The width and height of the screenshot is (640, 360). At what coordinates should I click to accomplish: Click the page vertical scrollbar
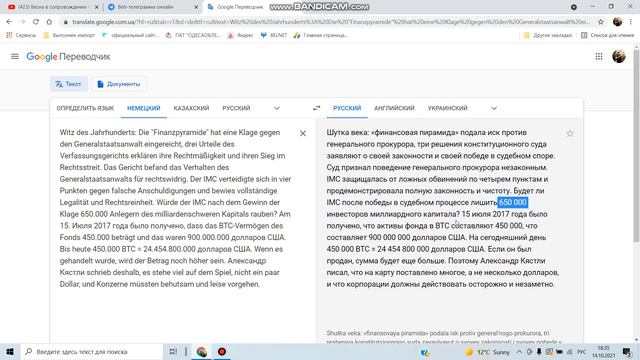pyautogui.click(x=636, y=145)
